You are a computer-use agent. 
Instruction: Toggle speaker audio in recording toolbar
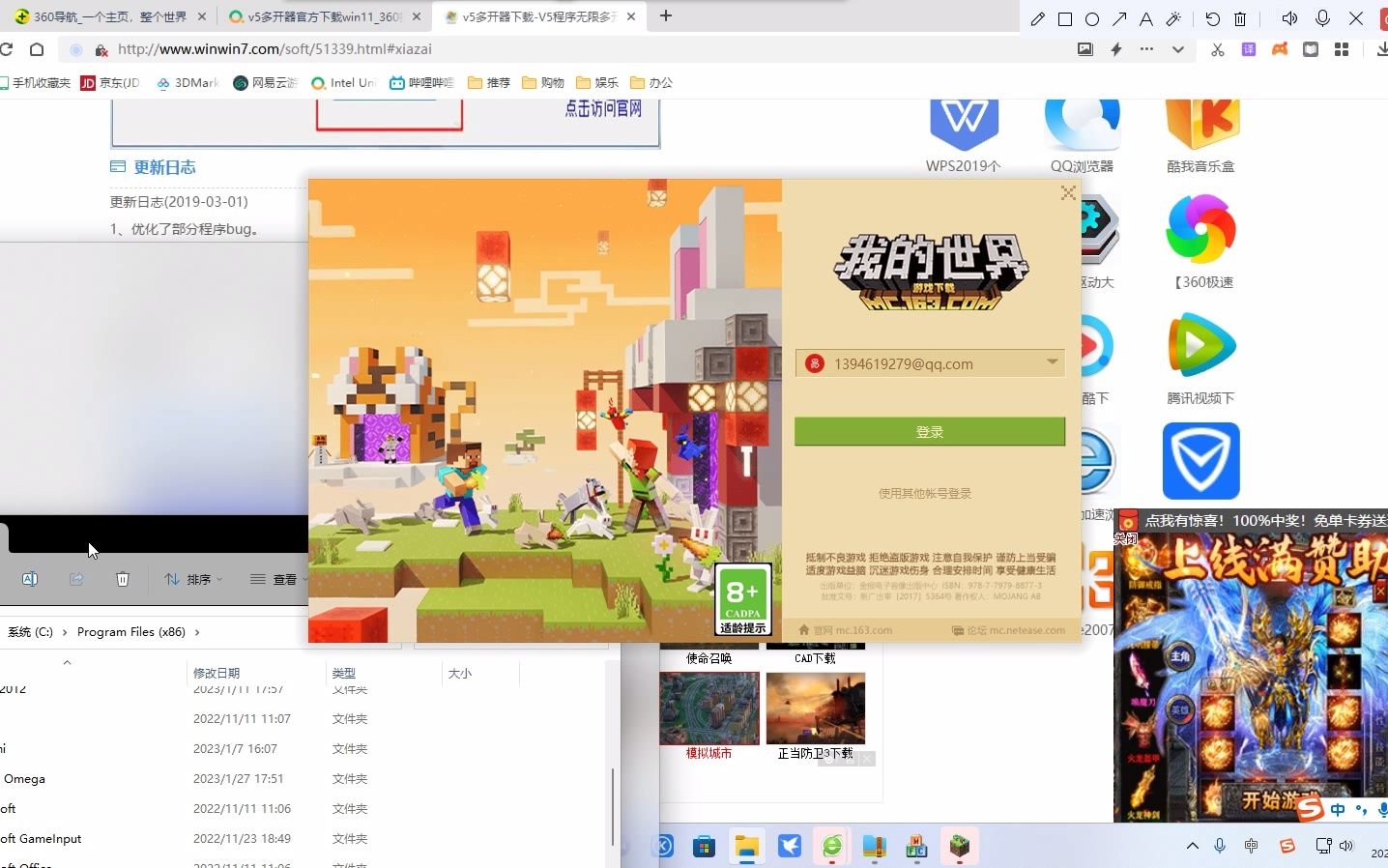pyautogui.click(x=1289, y=18)
